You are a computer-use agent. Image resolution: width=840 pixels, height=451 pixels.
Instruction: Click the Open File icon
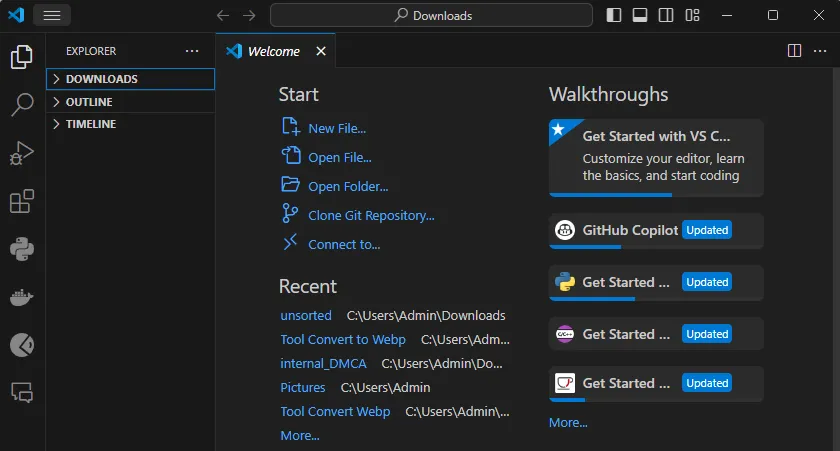click(291, 155)
